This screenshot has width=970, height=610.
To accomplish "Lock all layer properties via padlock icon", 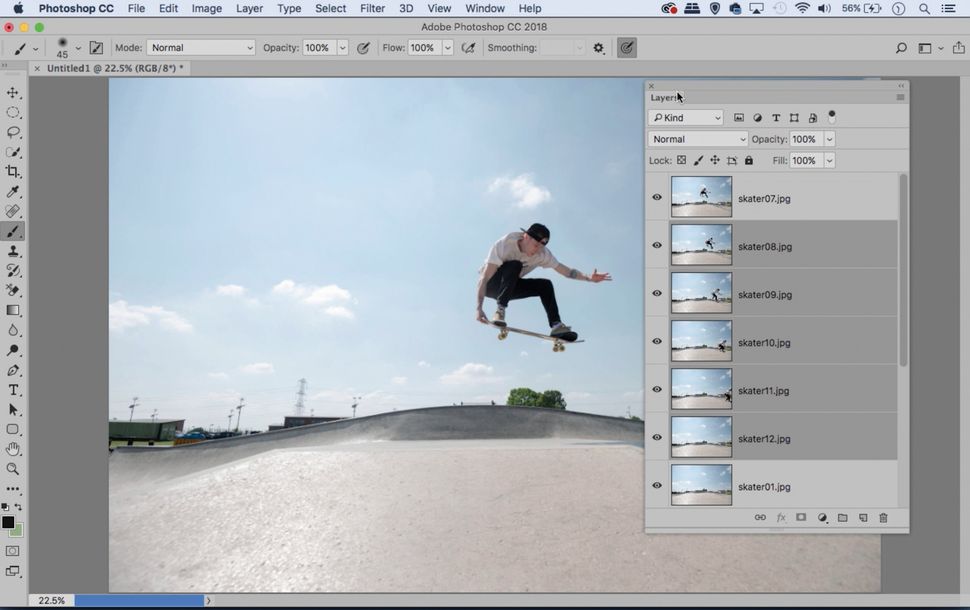I will (748, 160).
